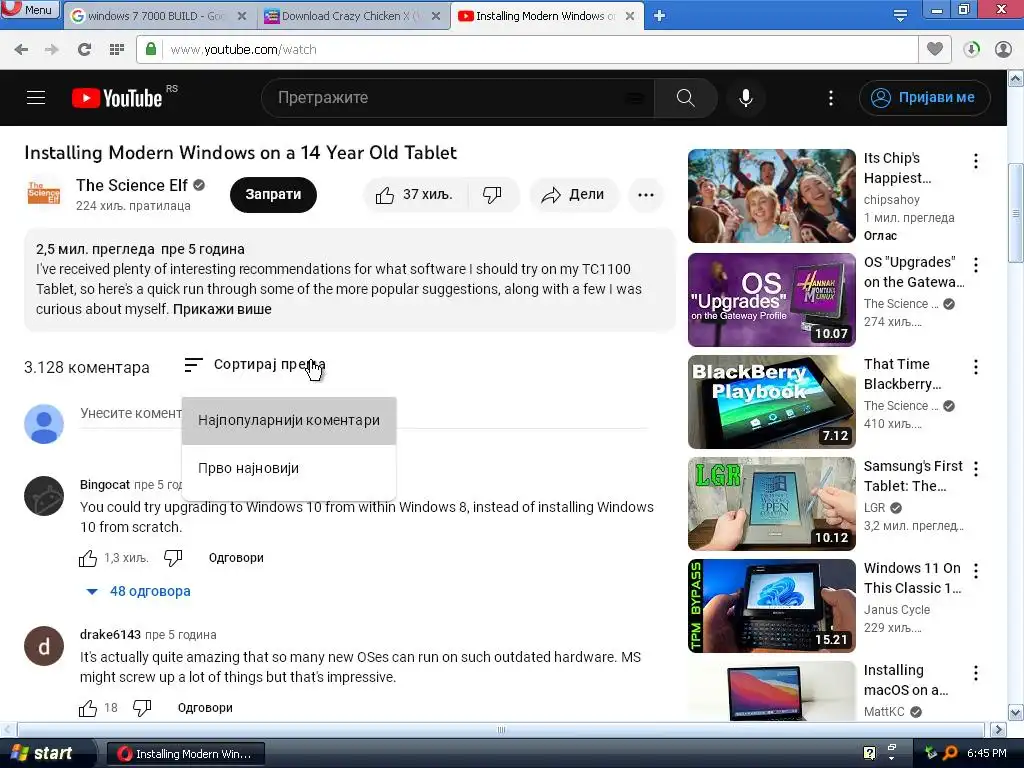The image size is (1024, 768).
Task: Like Bingocat's comment with 1,3 хиљ.
Action: [88, 558]
